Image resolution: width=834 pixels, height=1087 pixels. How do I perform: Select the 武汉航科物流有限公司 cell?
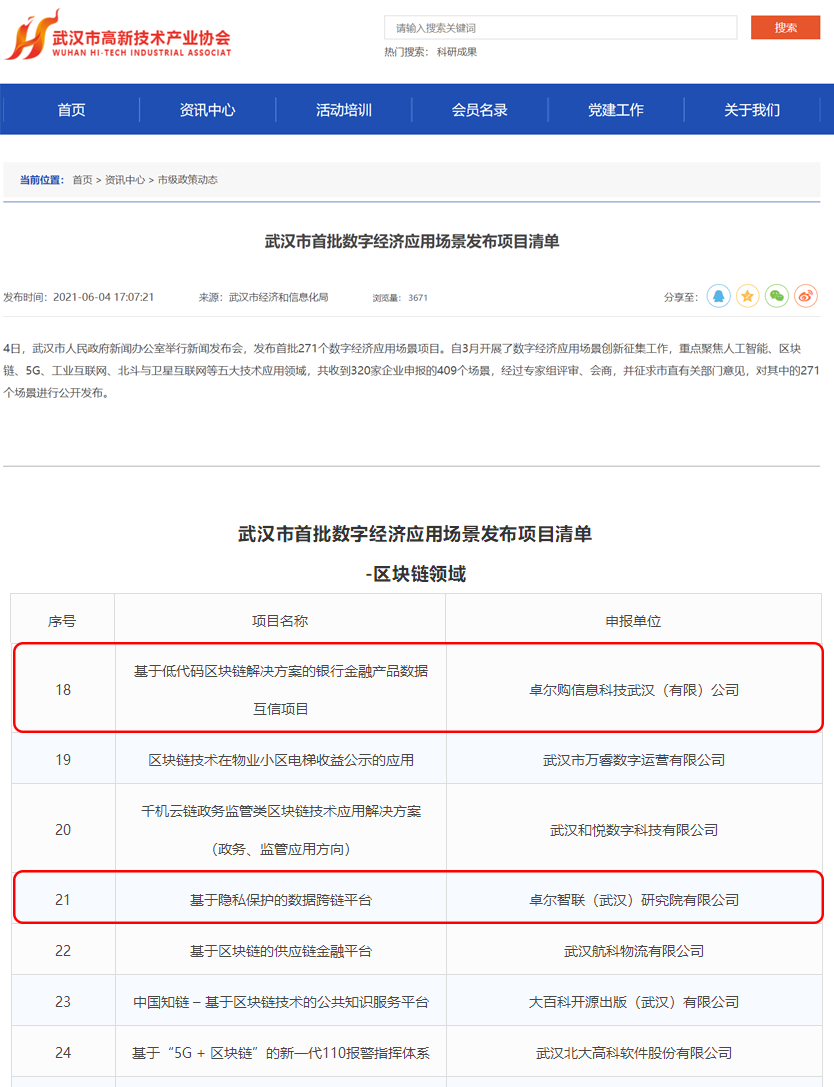point(634,950)
